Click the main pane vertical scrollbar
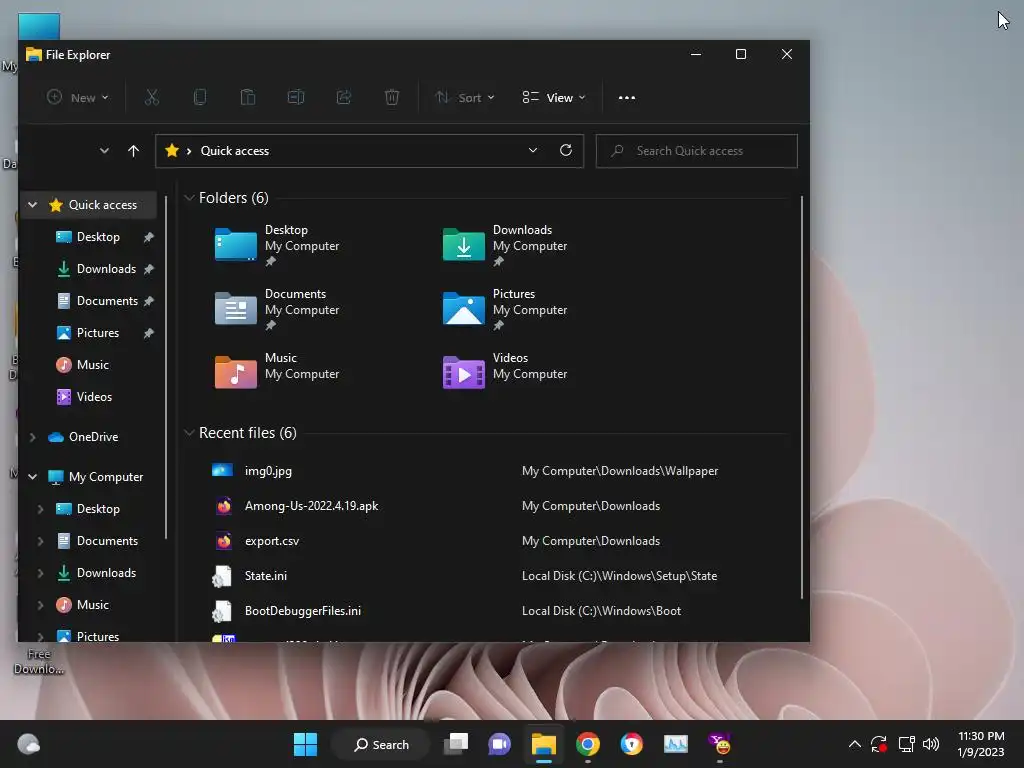 [801, 397]
